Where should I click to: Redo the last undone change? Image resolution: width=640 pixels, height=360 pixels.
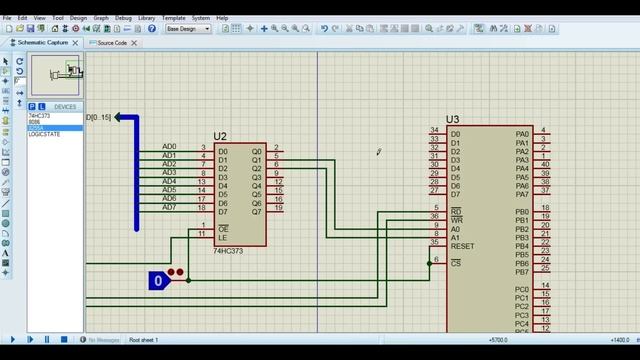click(335, 29)
